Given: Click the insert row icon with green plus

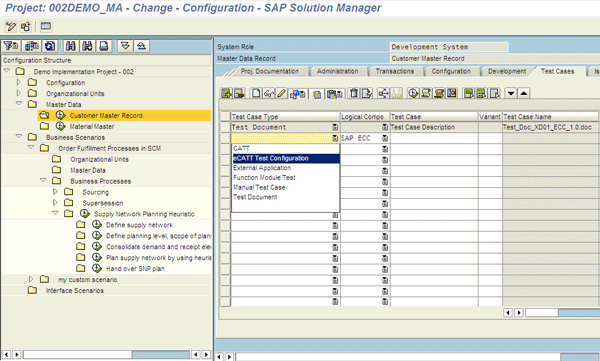Looking at the screenshot, I should tap(227, 93).
